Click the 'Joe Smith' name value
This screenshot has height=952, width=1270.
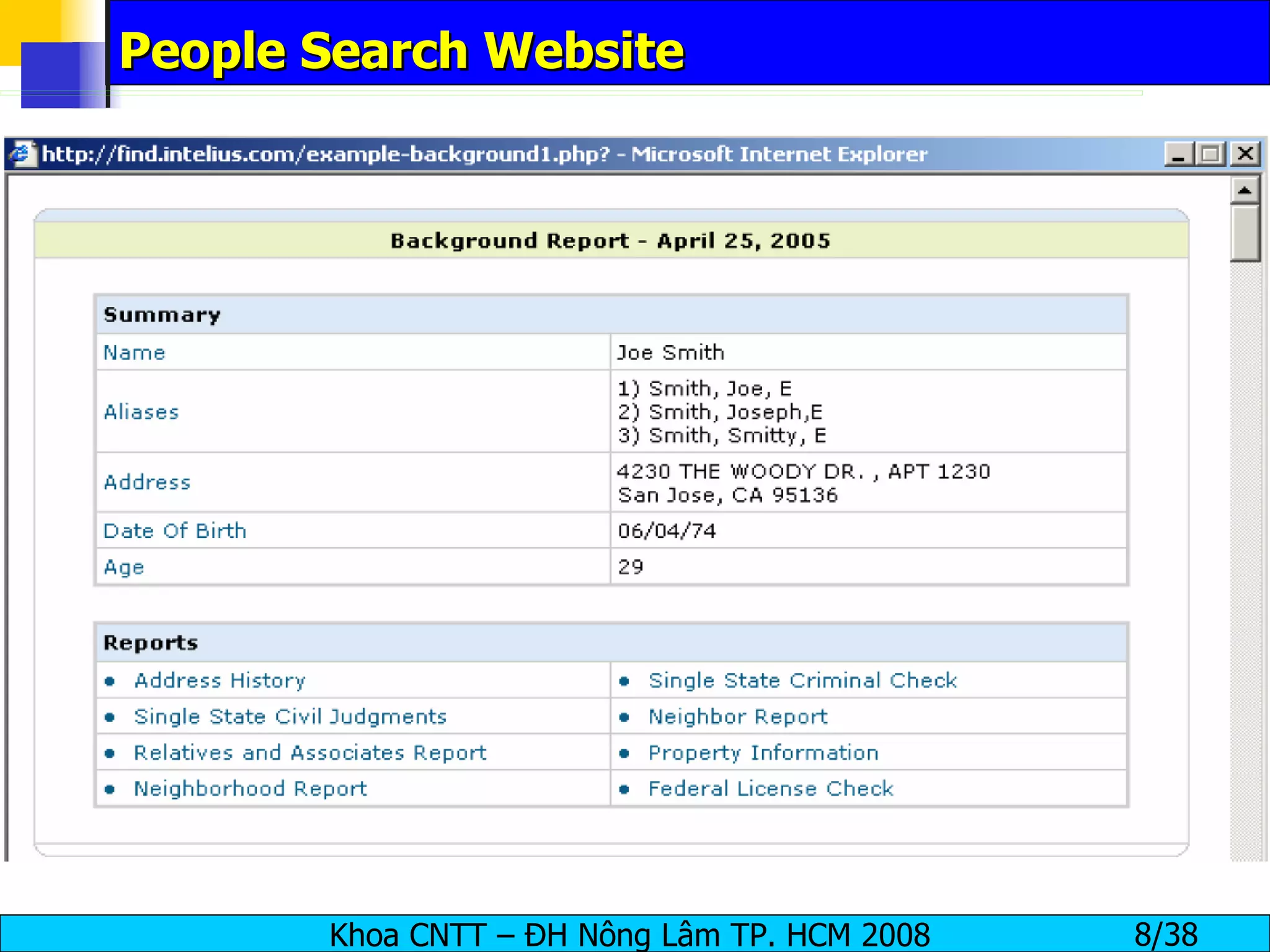pos(670,353)
